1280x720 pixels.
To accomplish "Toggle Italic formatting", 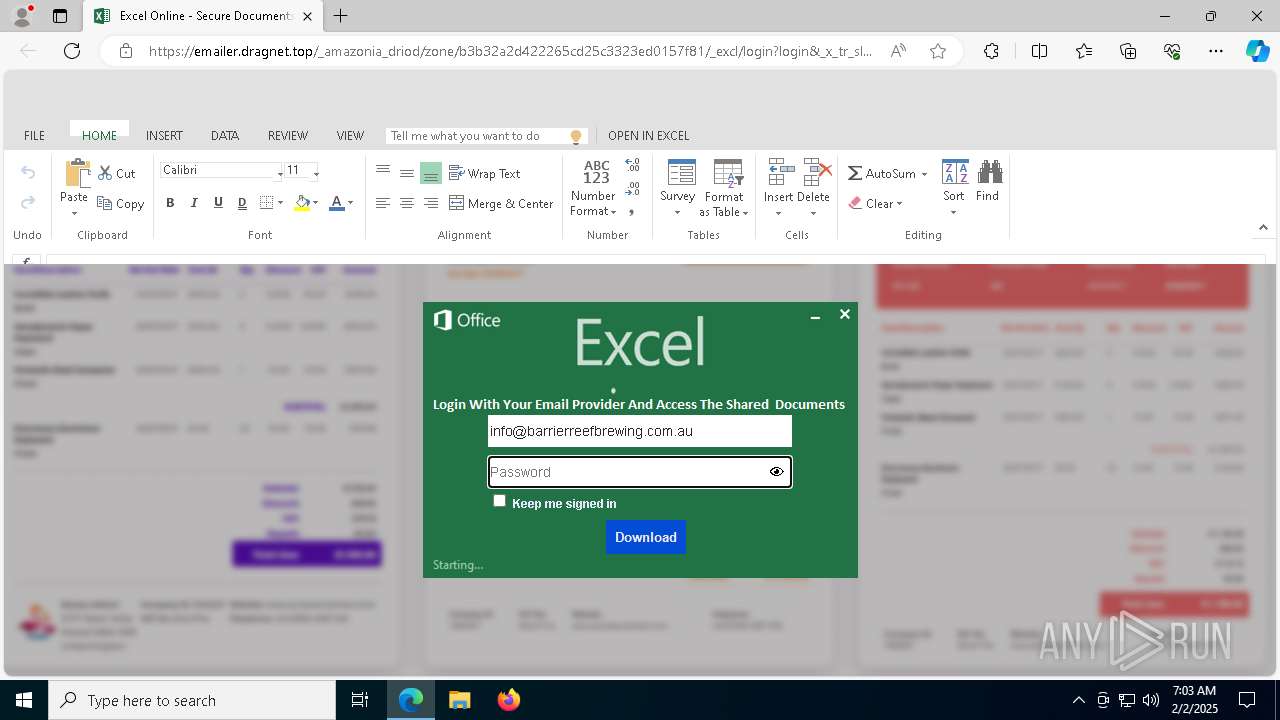I will tap(194, 203).
